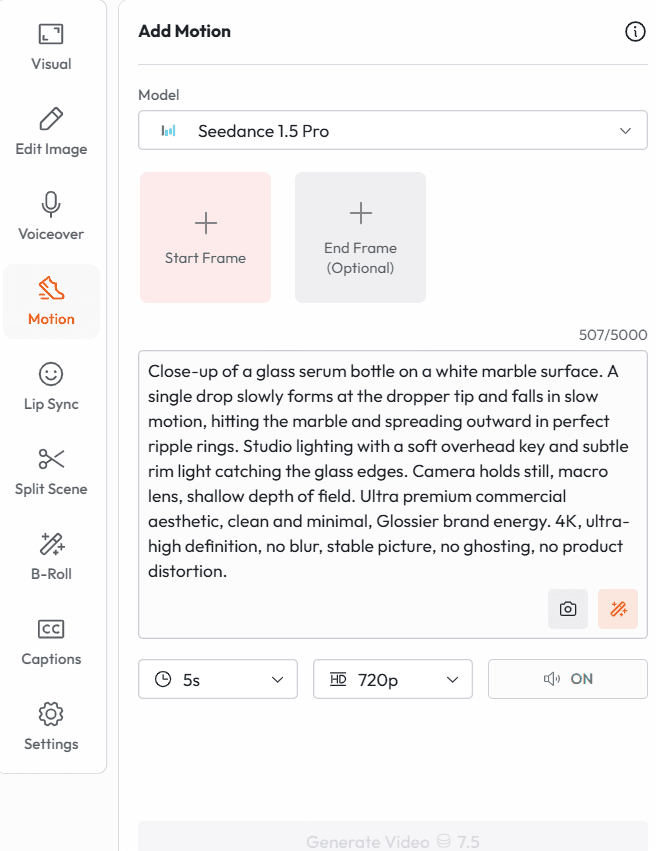This screenshot has height=851, width=659.
Task: Open the Voiceover microphone tool
Action: 51,217
